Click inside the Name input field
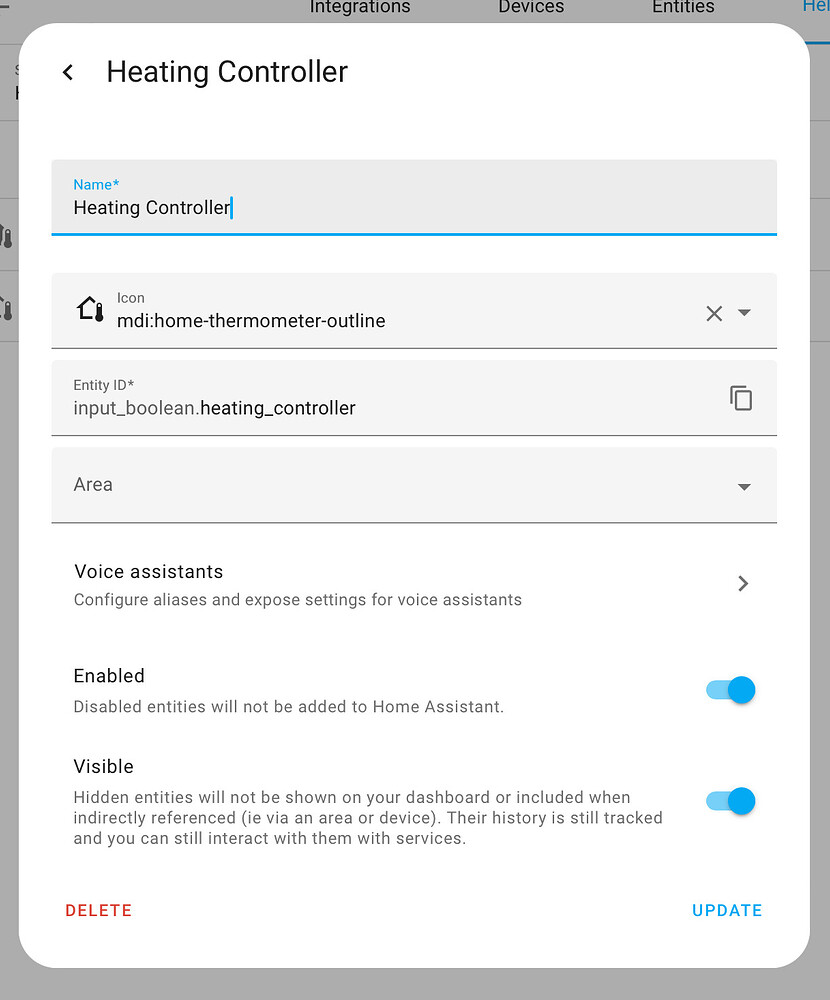 click(300, 207)
